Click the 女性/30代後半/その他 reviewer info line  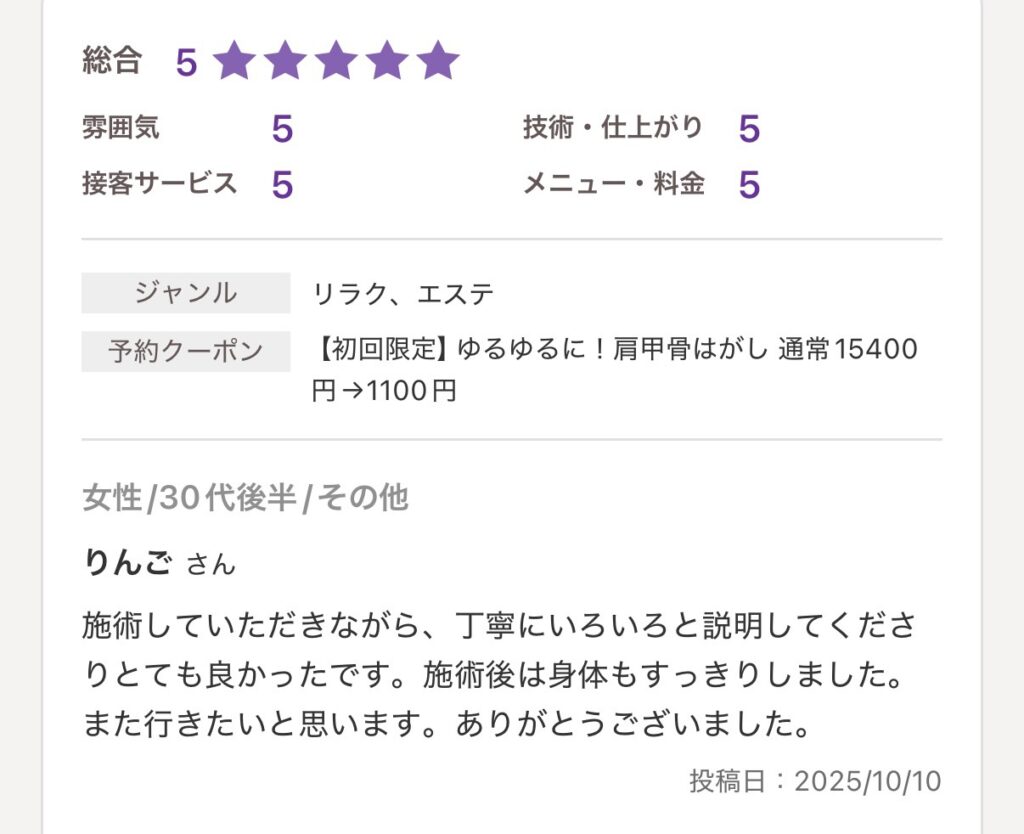[x=245, y=497]
